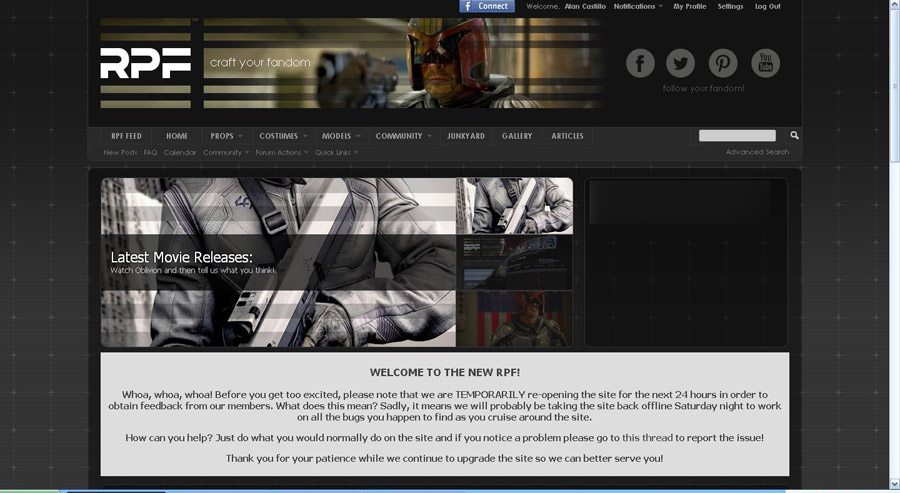This screenshot has height=493, width=900.
Task: Expand the Notifications dropdown
Action: pyautogui.click(x=638, y=6)
